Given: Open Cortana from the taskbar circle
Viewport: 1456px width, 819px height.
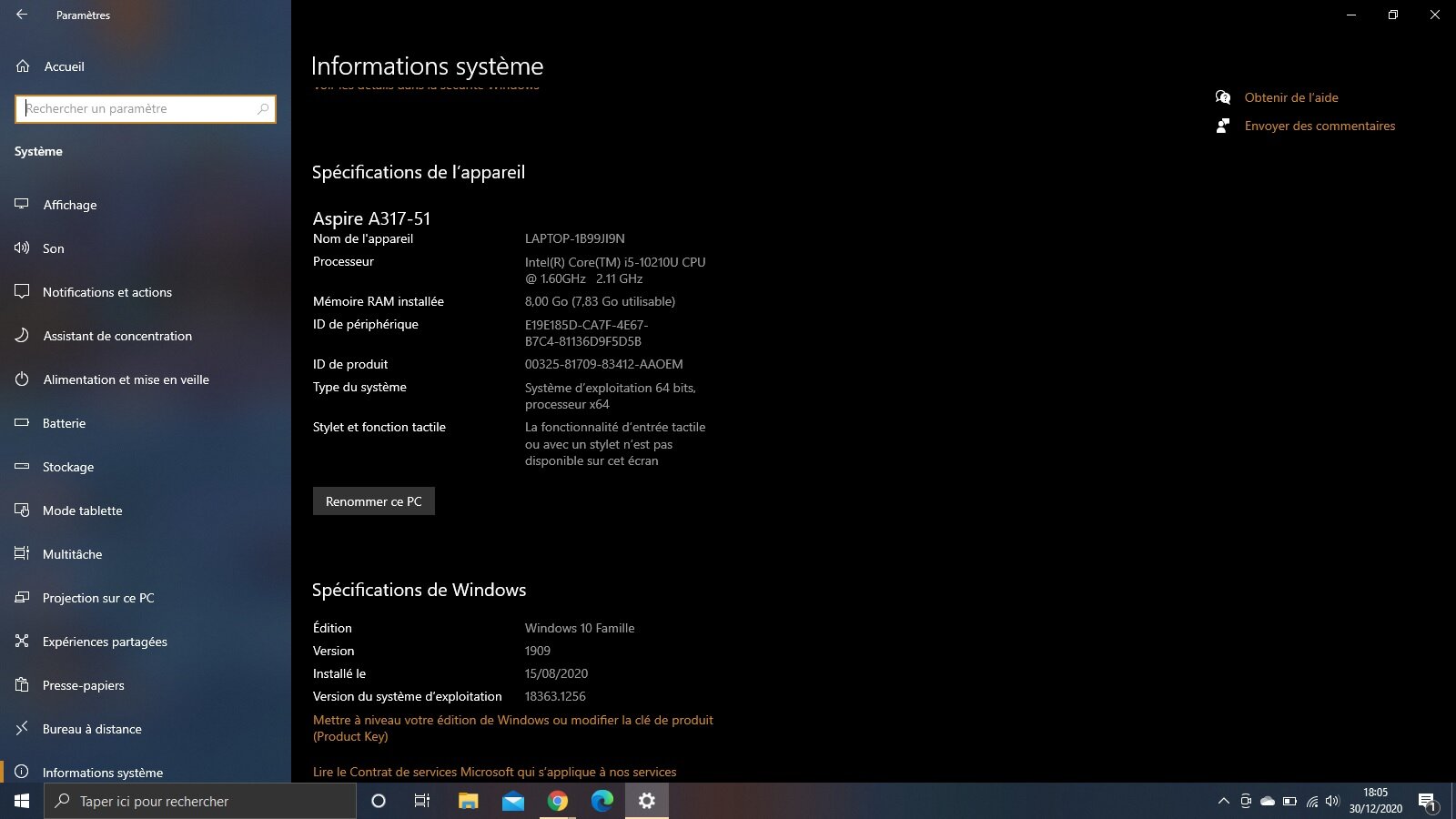Looking at the screenshot, I should (379, 801).
